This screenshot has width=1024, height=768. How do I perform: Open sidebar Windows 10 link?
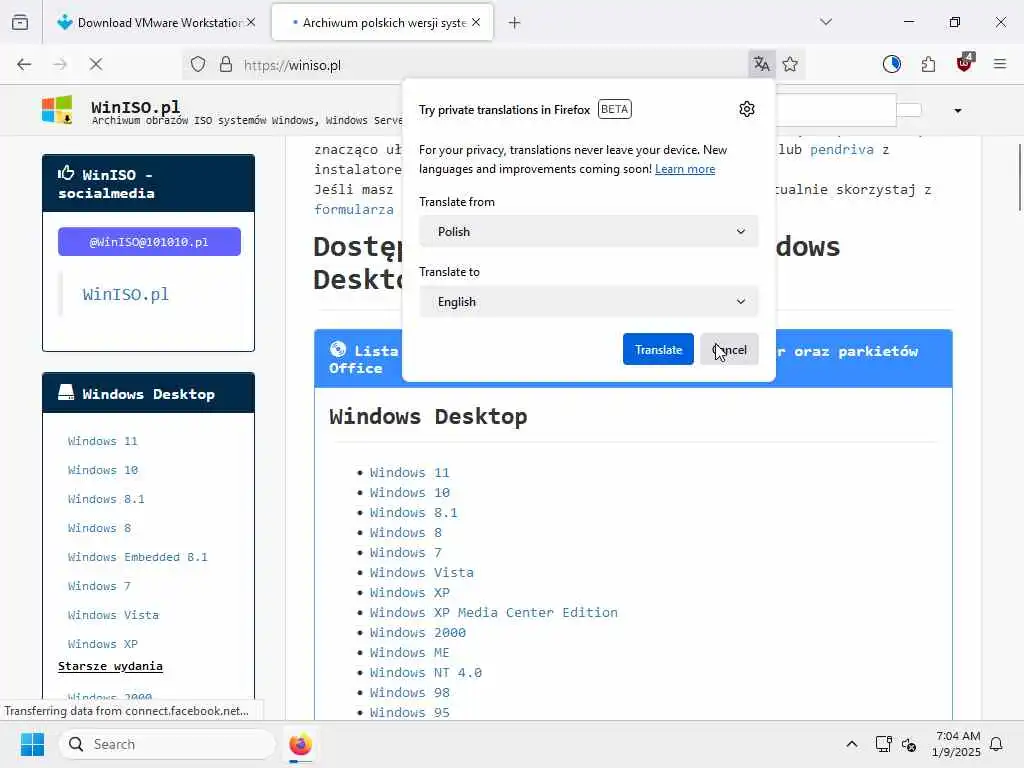pyautogui.click(x=103, y=470)
